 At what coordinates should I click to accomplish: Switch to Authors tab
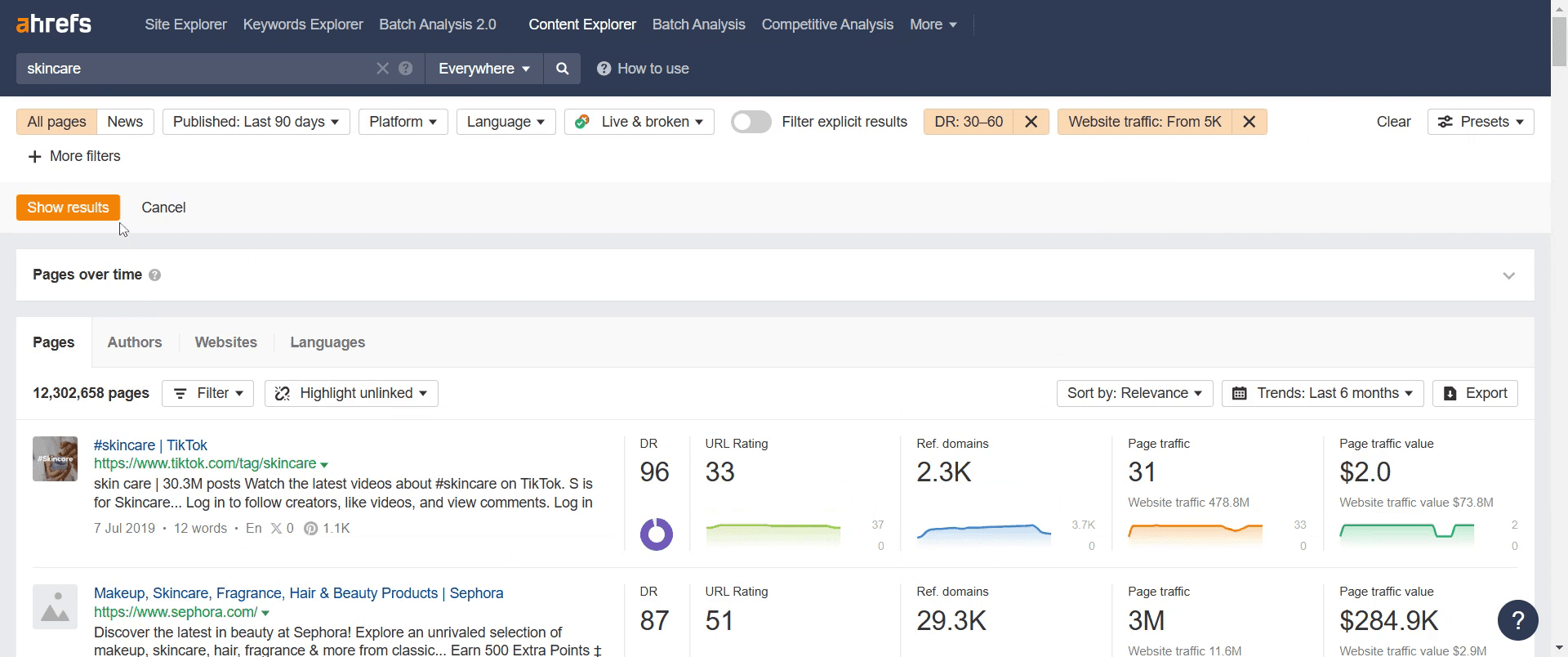pos(135,342)
